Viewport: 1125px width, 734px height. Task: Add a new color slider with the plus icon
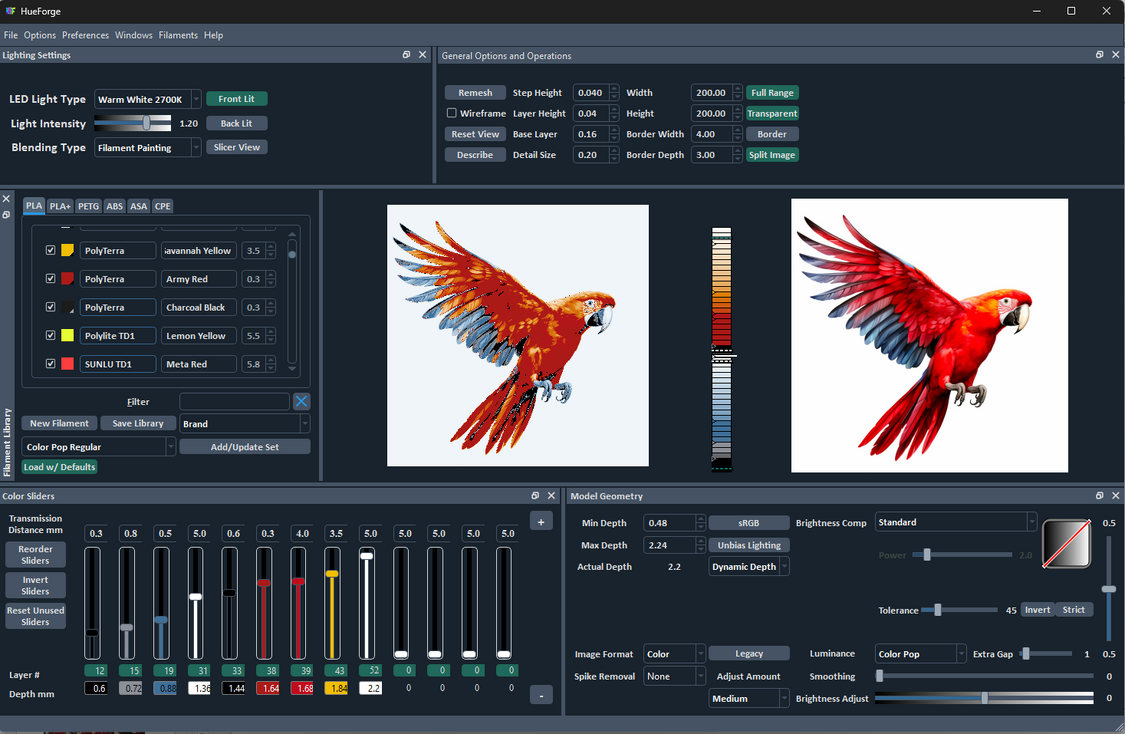[541, 520]
